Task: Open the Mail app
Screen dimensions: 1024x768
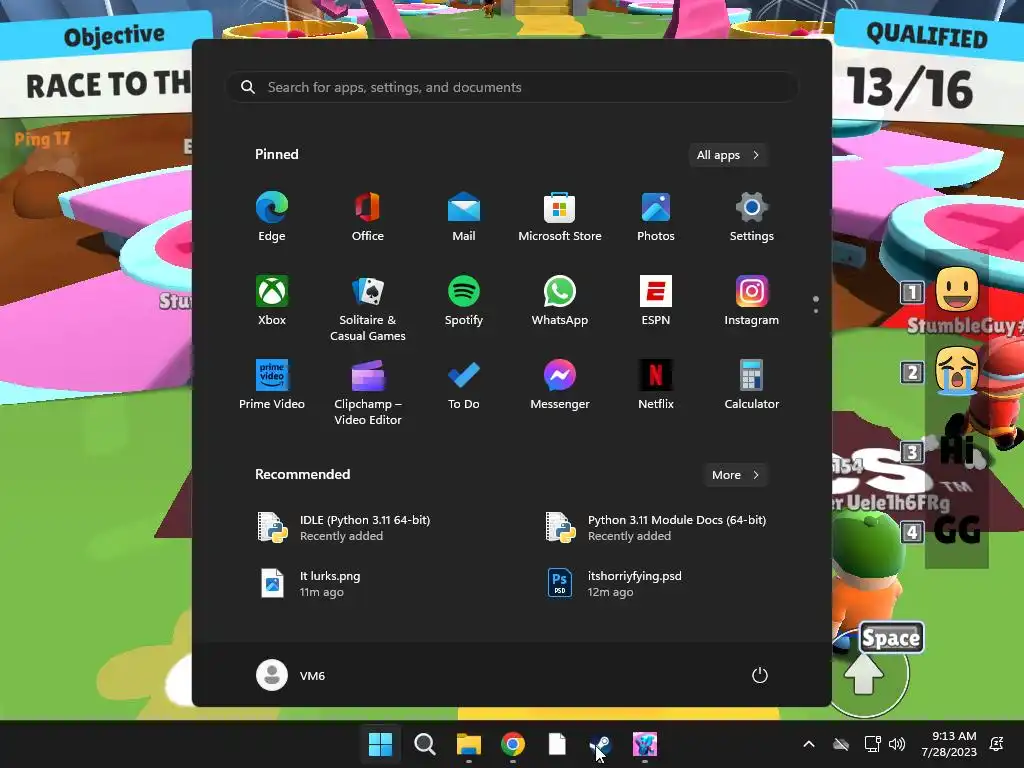Action: (464, 217)
